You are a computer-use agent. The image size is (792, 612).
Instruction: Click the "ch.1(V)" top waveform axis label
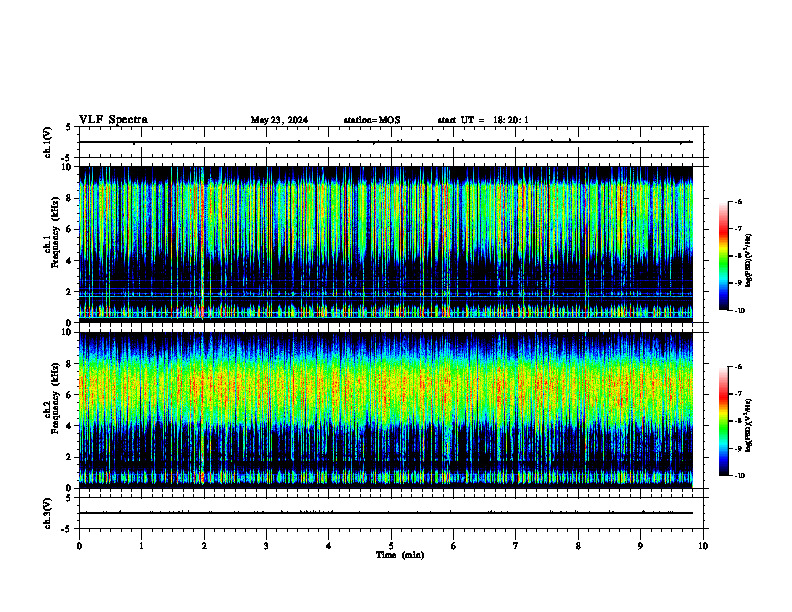point(48,142)
